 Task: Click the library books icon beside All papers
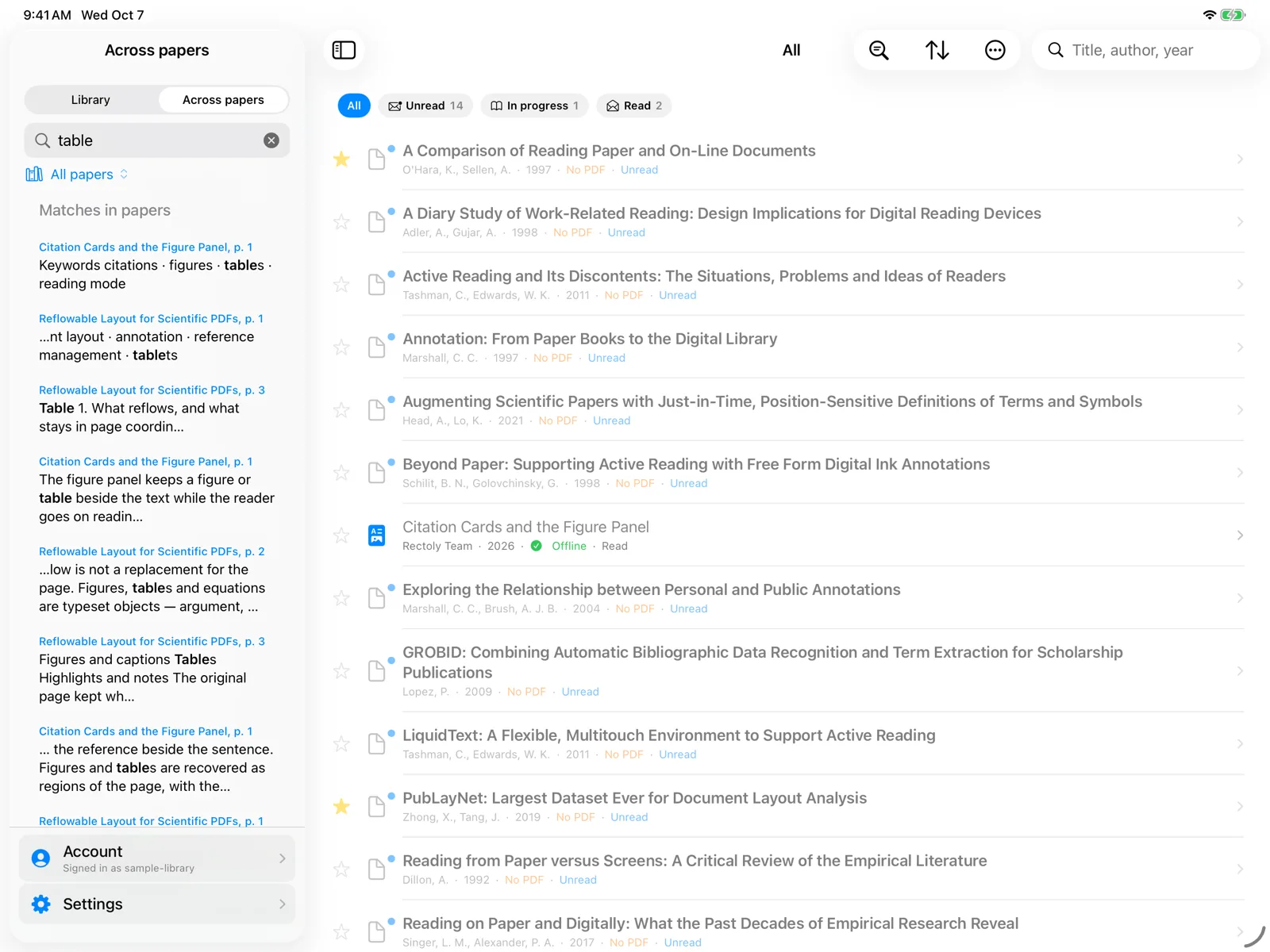[34, 175]
